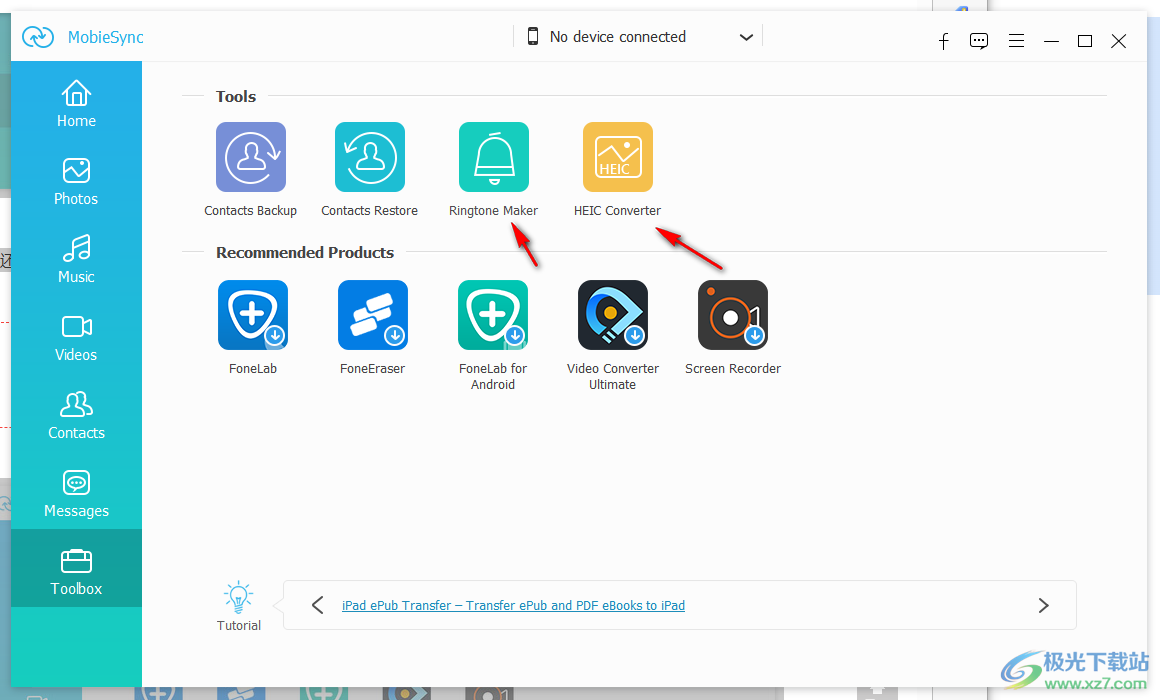Show the next tutorial link
1160x700 pixels.
coord(1043,605)
